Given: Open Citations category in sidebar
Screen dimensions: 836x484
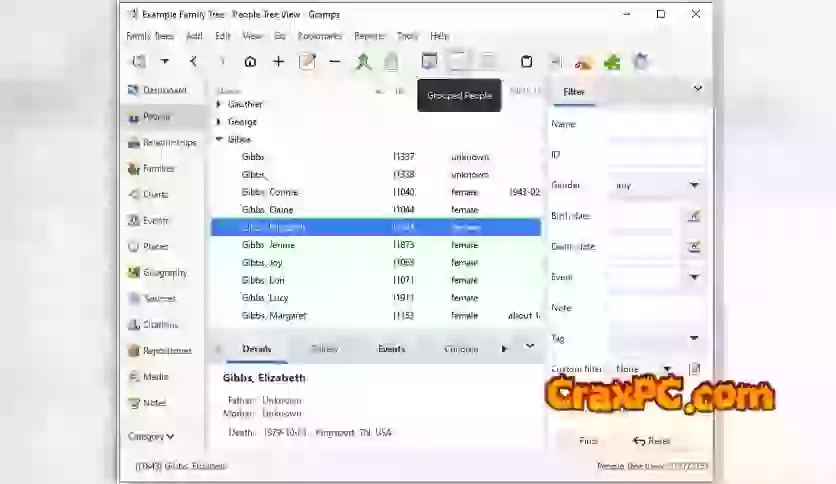Looking at the screenshot, I should 163,324.
